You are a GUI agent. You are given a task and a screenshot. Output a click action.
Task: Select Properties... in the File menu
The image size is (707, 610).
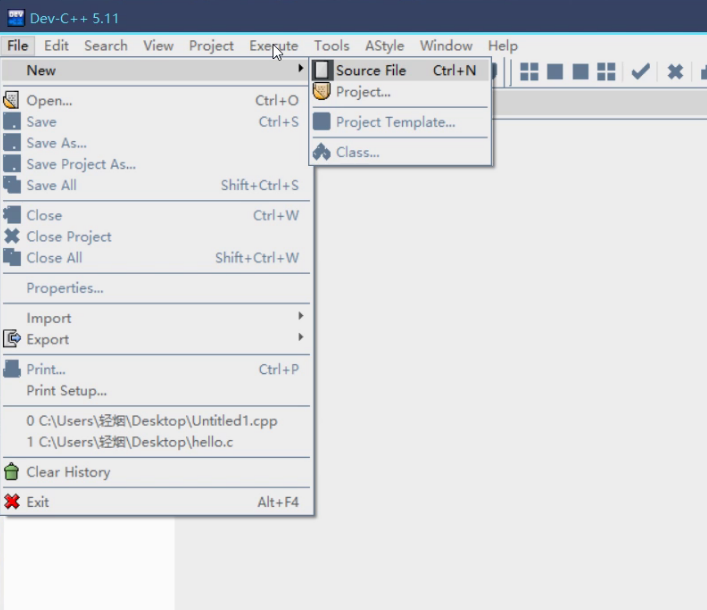click(x=65, y=288)
